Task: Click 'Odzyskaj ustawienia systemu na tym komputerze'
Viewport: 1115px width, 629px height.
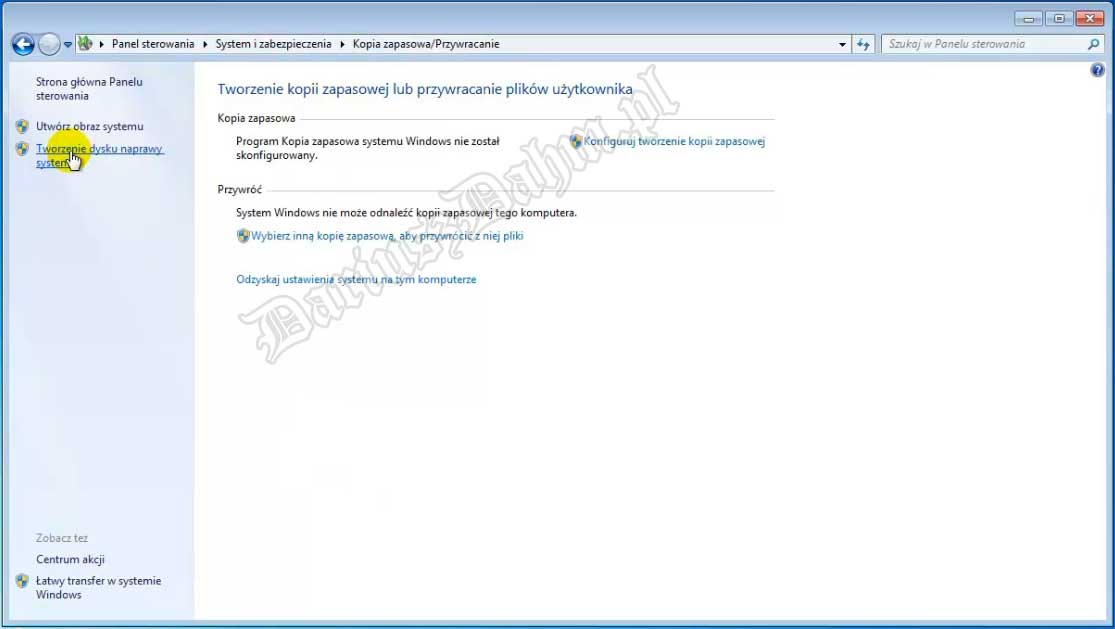Action: click(x=356, y=279)
